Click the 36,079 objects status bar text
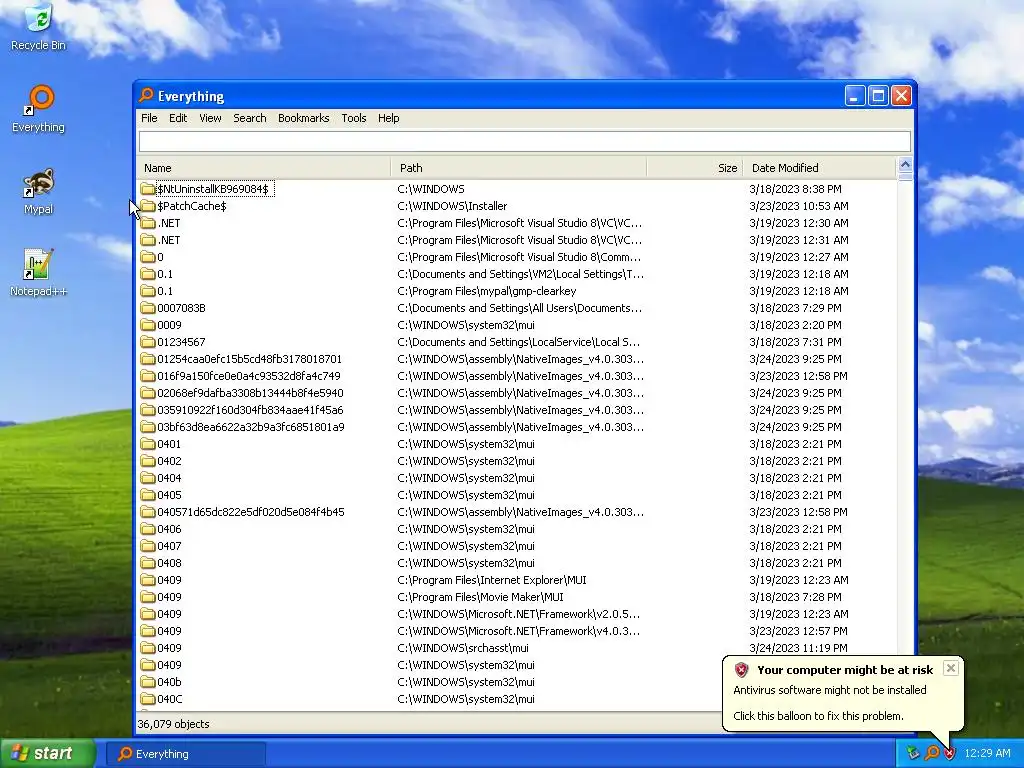 click(x=173, y=724)
